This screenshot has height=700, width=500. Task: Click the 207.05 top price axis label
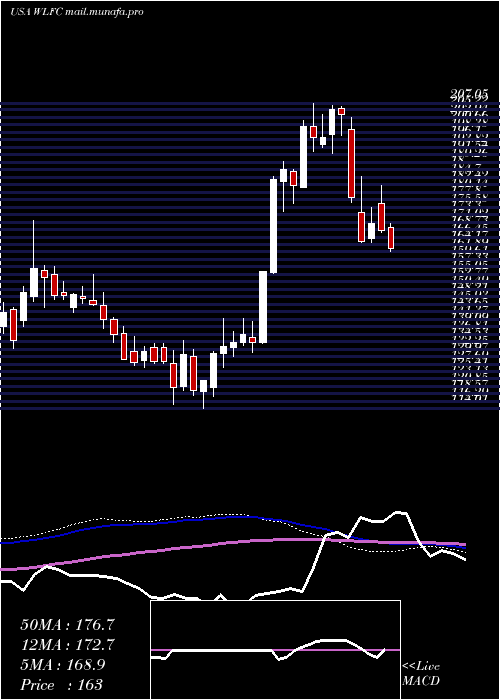(x=468, y=95)
